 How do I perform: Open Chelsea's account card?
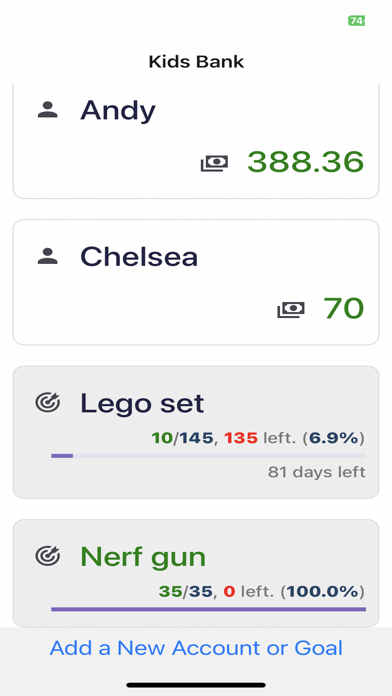click(196, 282)
